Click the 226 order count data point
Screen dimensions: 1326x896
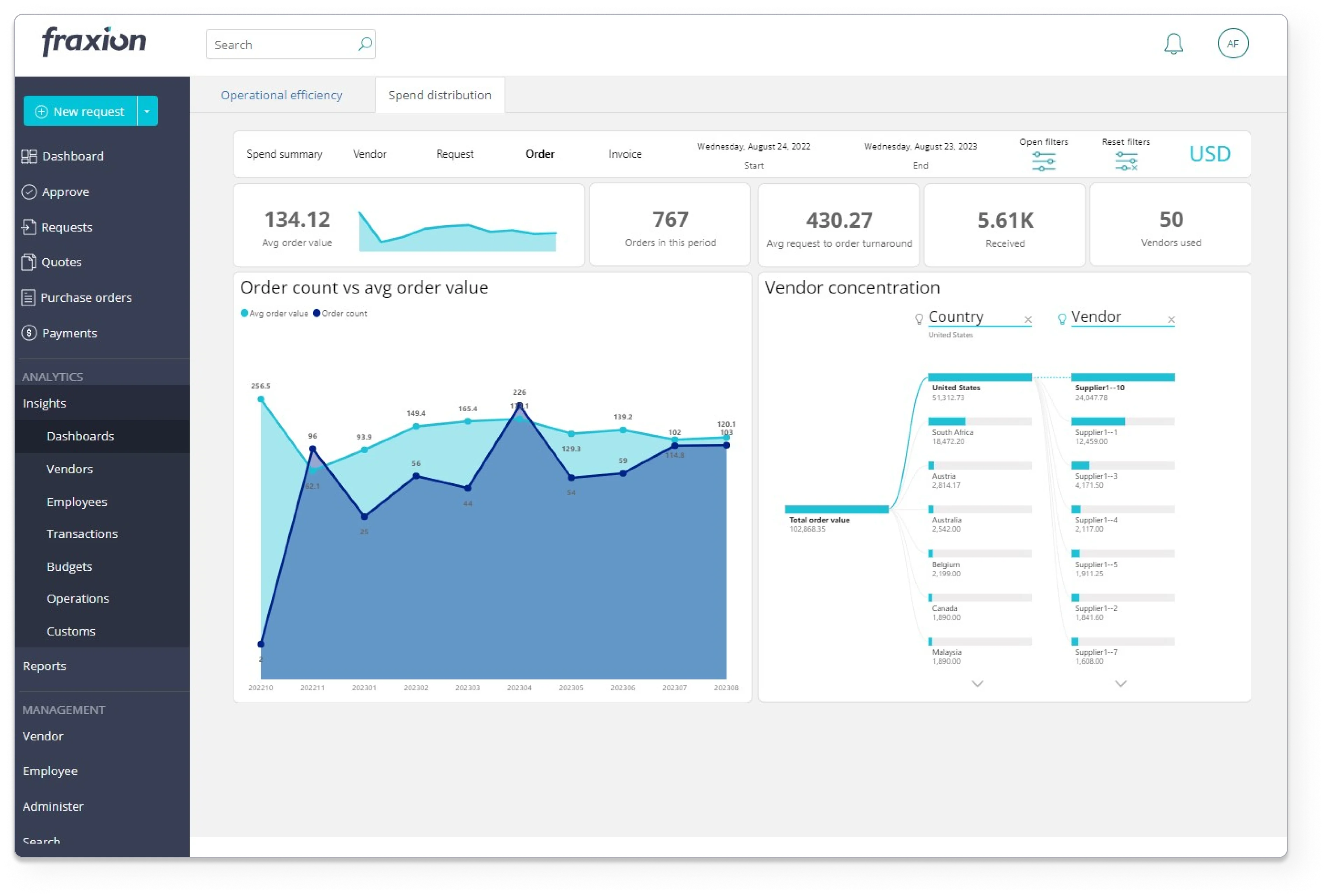coord(519,406)
